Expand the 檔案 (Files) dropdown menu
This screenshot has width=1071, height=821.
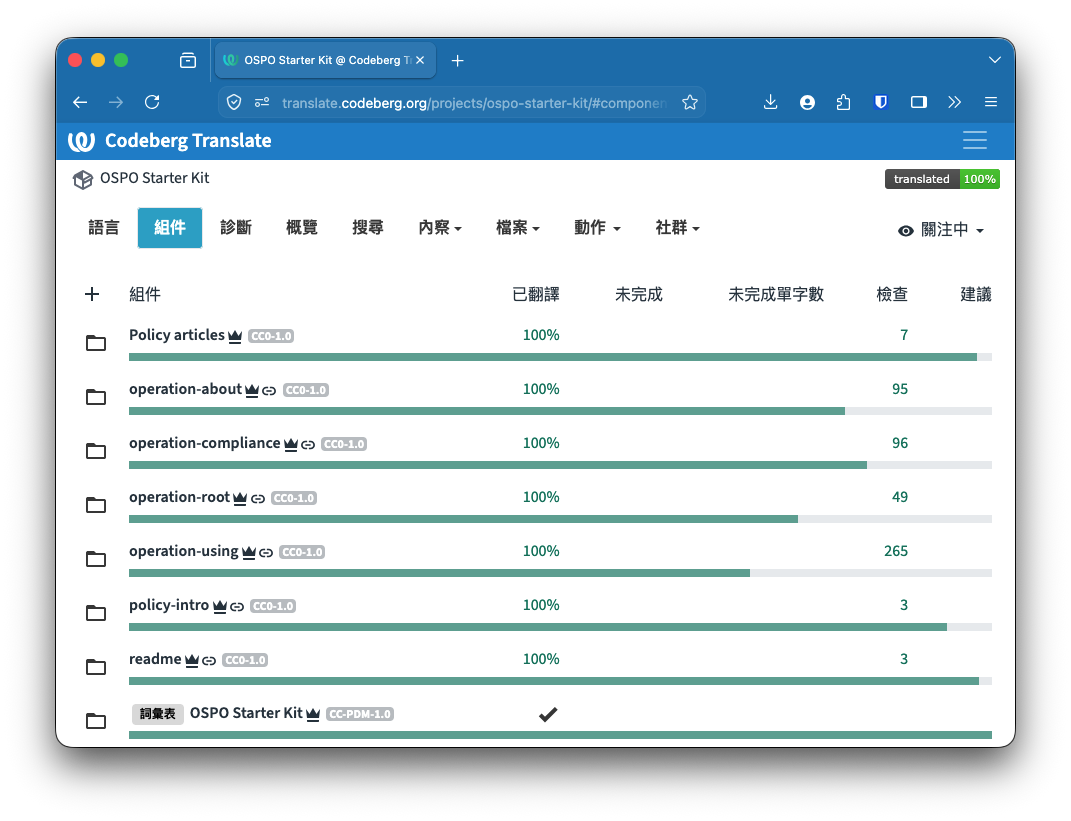tap(518, 227)
